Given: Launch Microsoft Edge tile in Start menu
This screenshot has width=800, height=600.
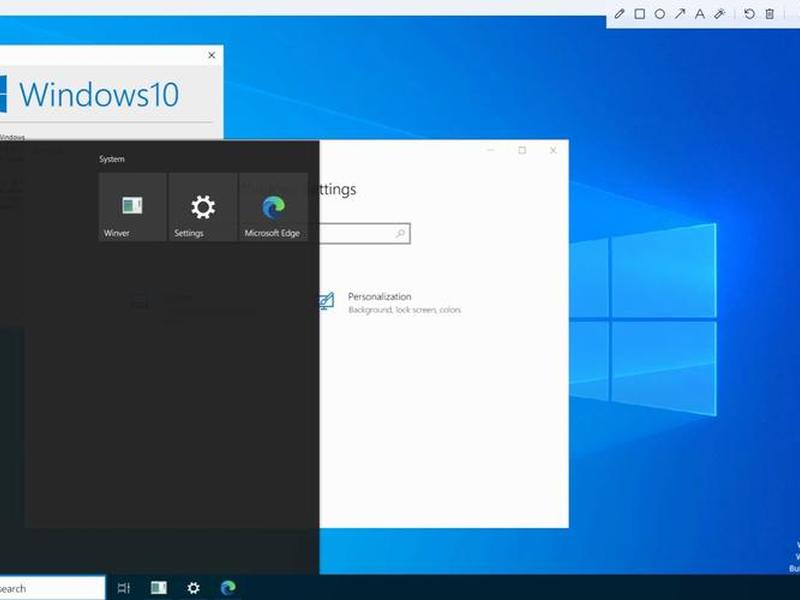Looking at the screenshot, I should coord(273,207).
